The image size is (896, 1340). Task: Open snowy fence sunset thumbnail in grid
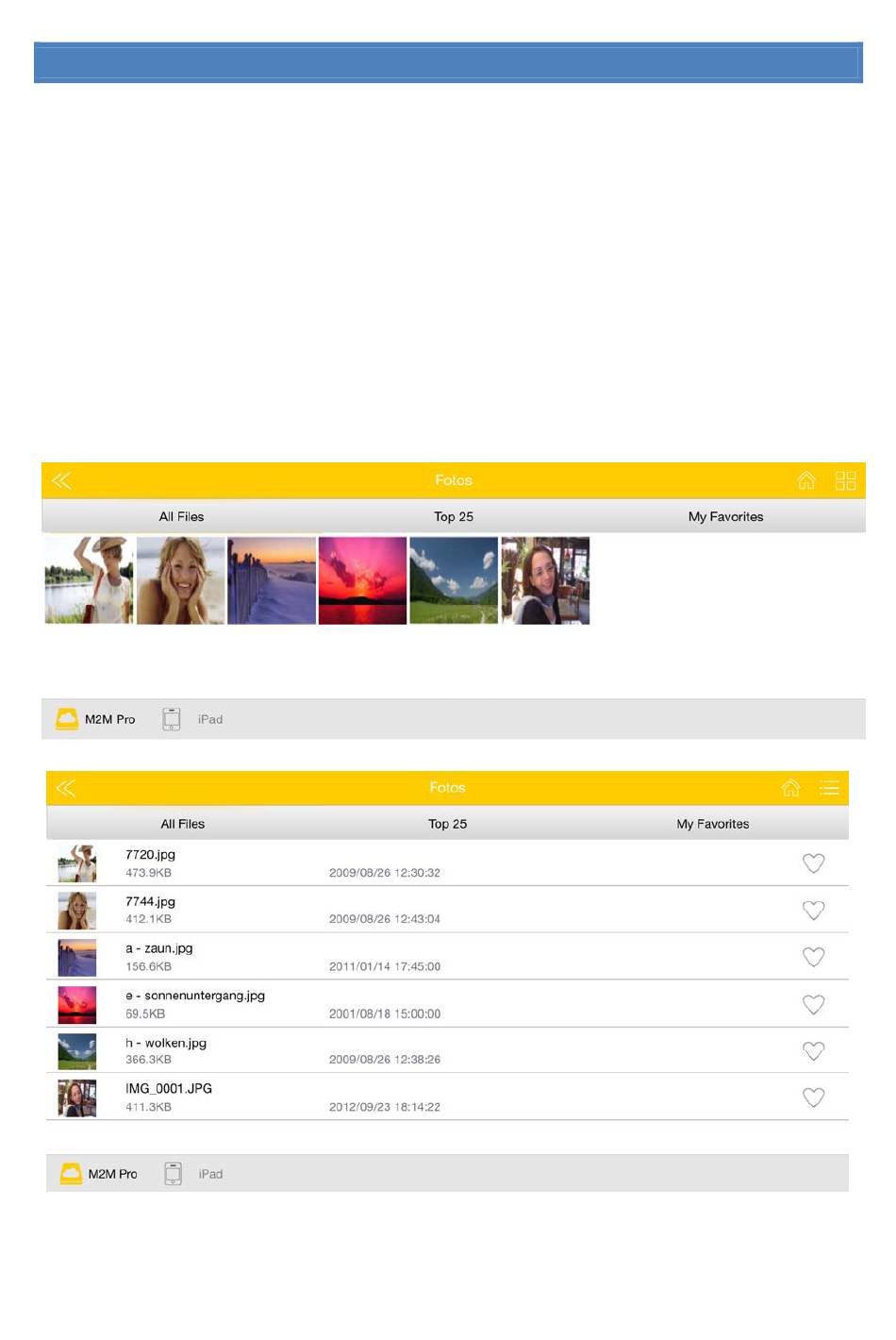[272, 580]
